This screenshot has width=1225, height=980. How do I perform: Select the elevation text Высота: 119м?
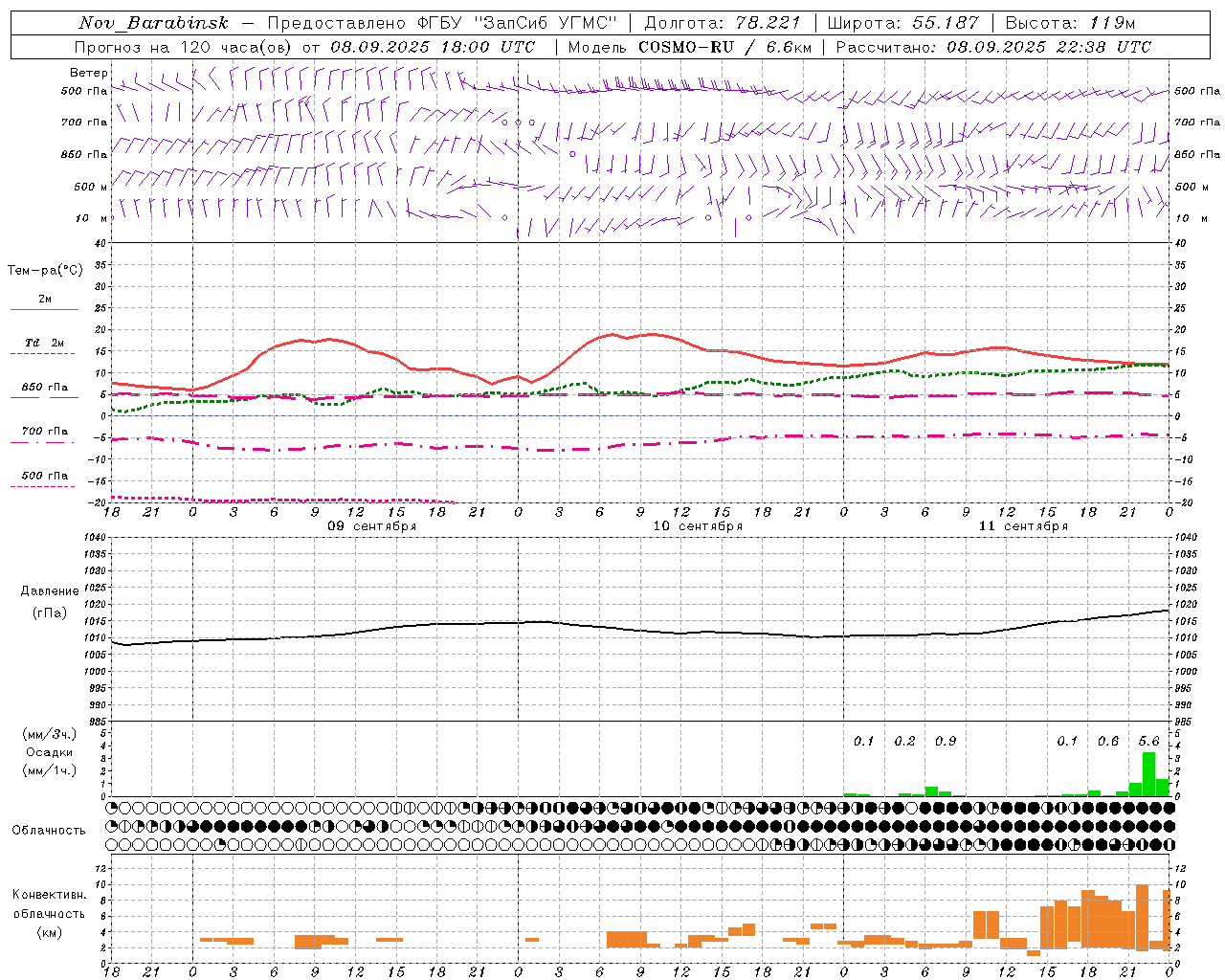click(x=1070, y=23)
